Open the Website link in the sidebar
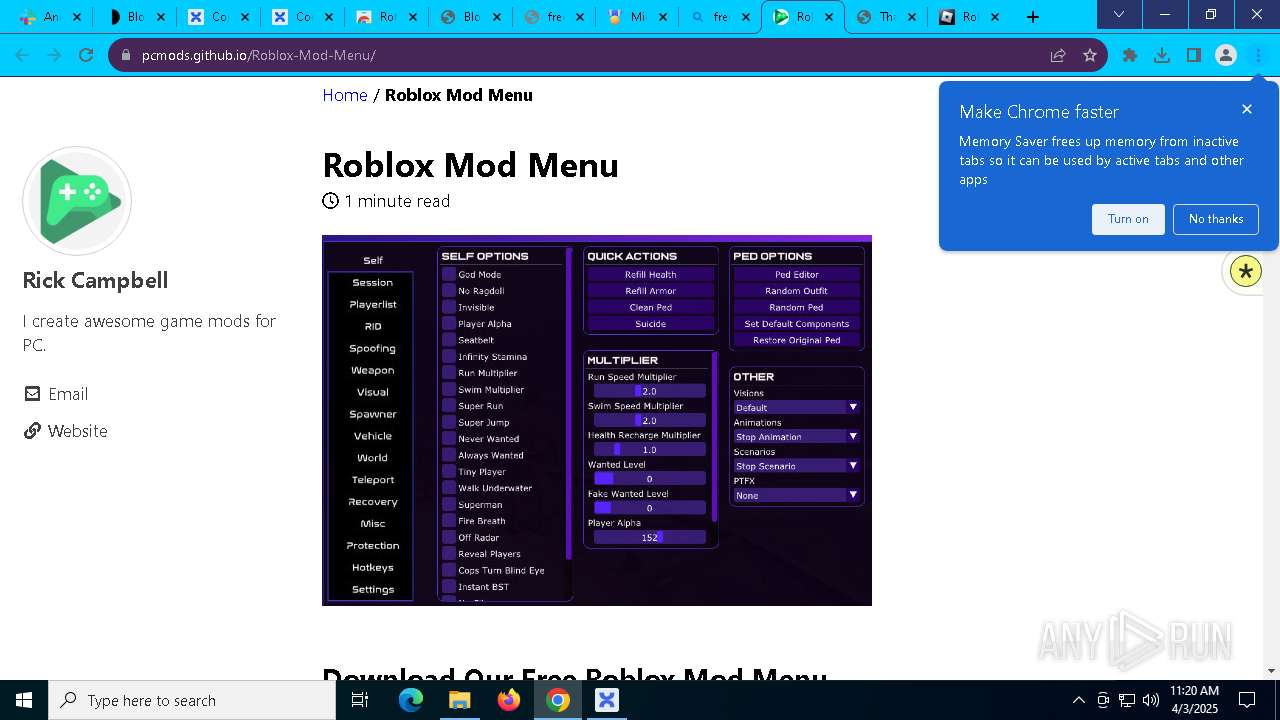 [x=78, y=431]
